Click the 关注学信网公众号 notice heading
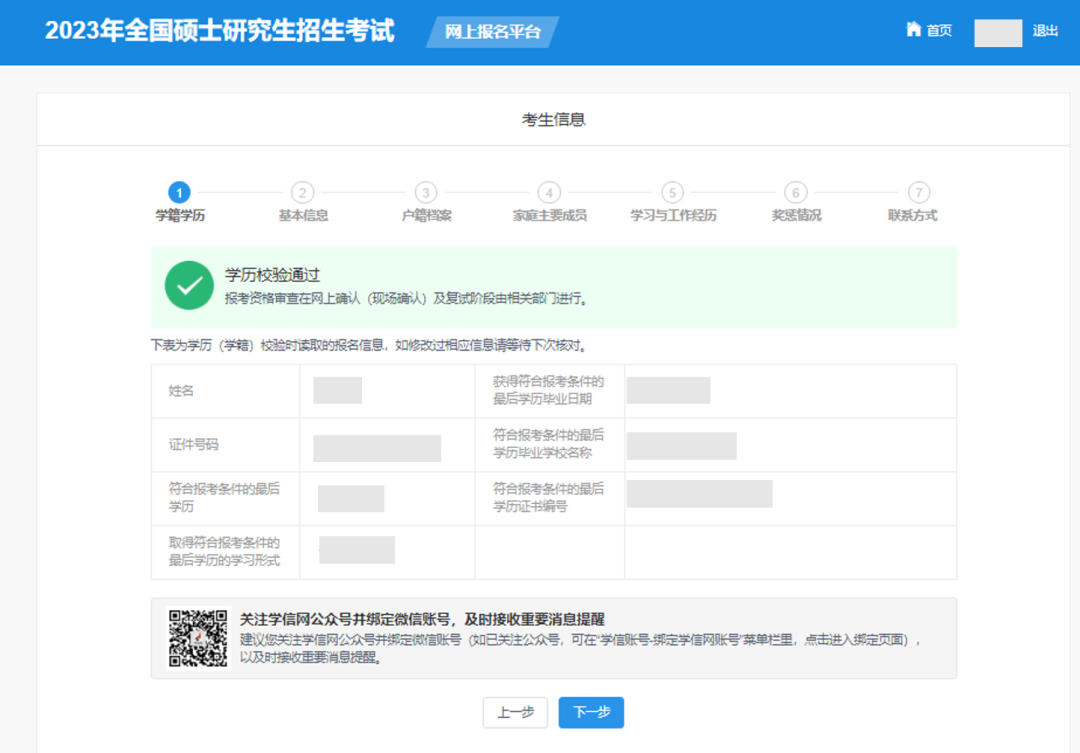The image size is (1080, 753). pyautogui.click(x=422, y=619)
